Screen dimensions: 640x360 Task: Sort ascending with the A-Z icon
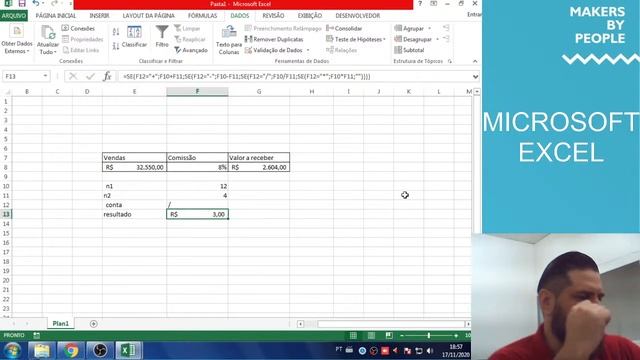coord(116,31)
